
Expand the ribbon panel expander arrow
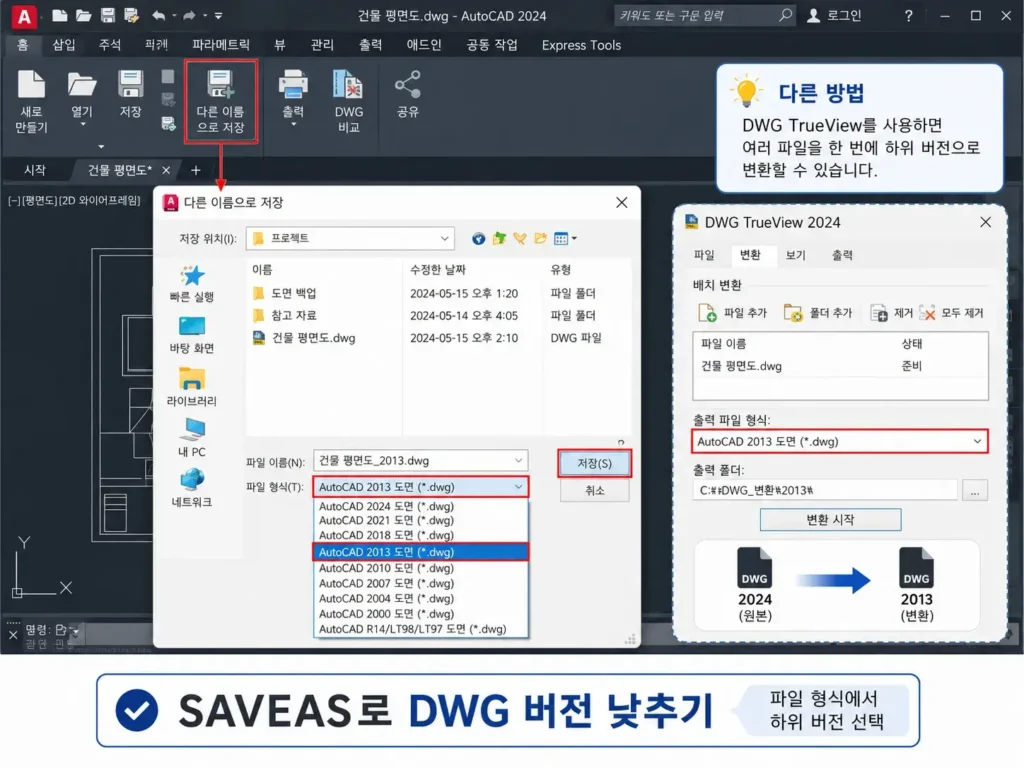tap(101, 146)
